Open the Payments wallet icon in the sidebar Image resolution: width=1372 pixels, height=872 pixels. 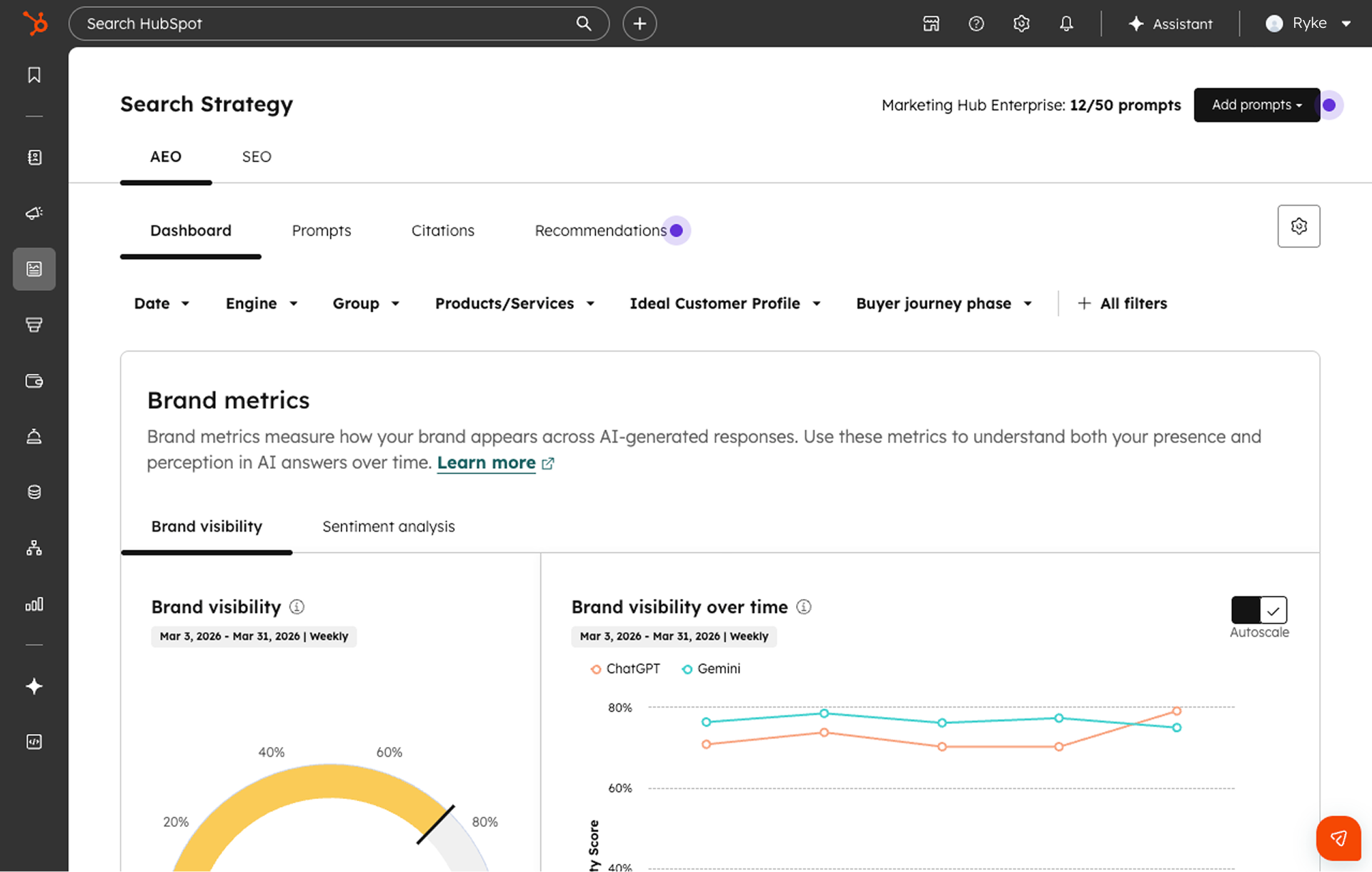[34, 381]
